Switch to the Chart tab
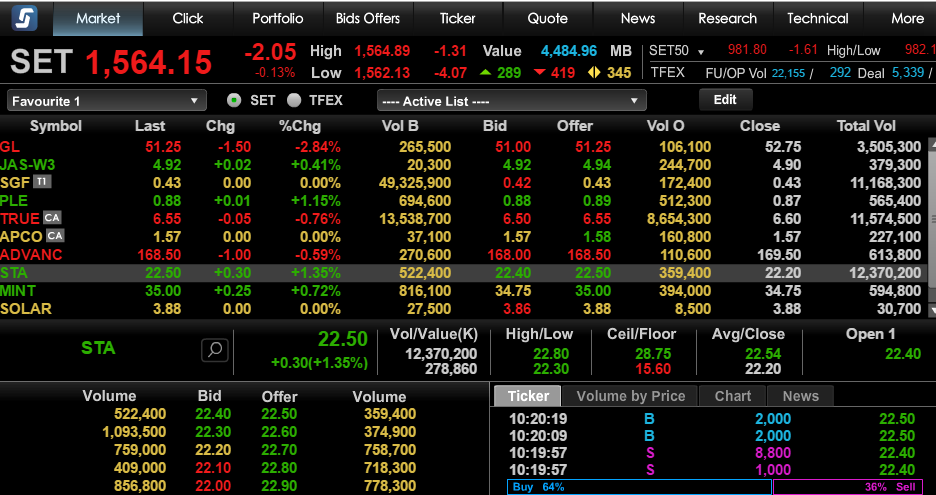 point(732,396)
